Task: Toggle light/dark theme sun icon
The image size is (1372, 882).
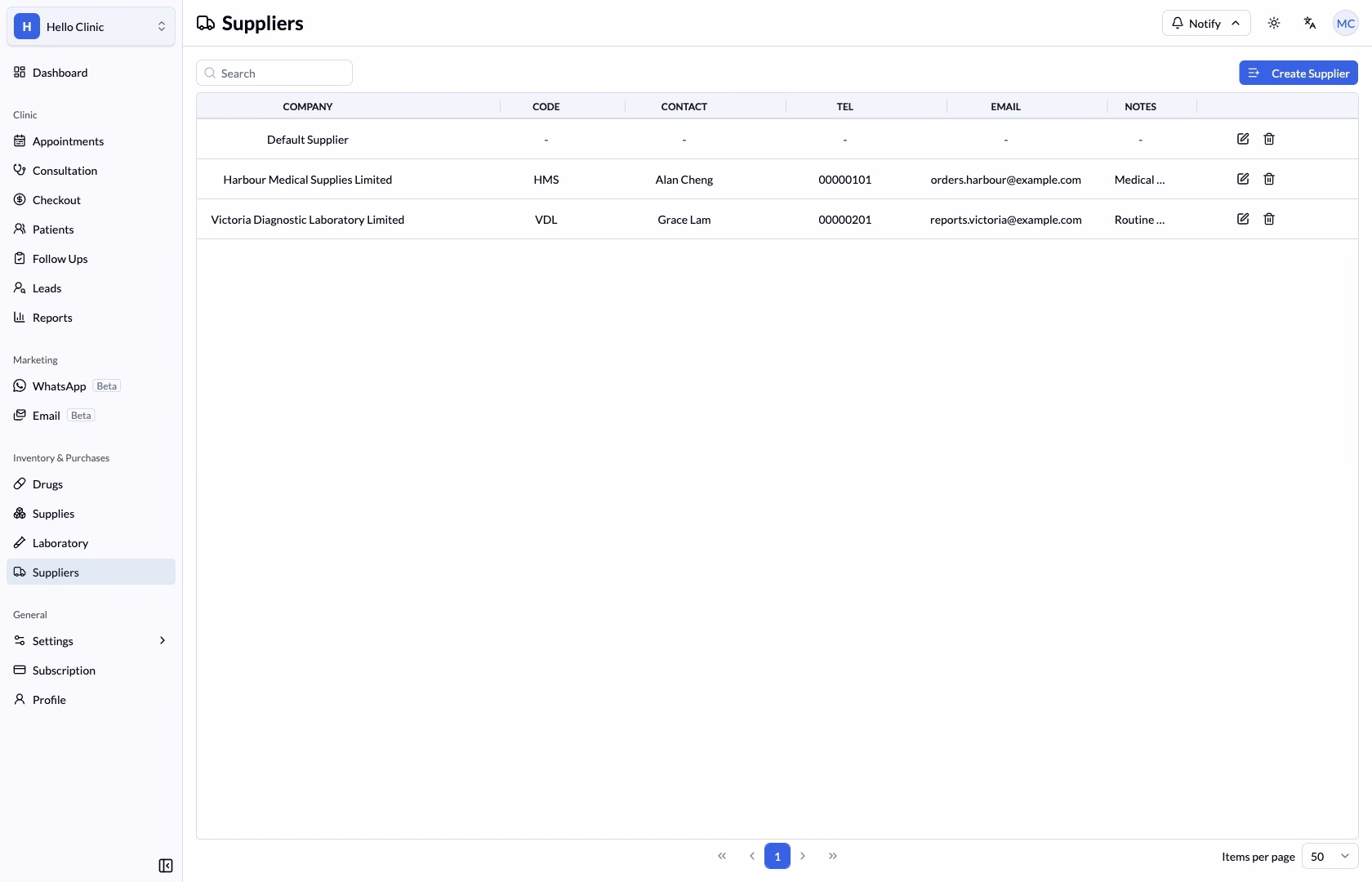Action: (1274, 23)
